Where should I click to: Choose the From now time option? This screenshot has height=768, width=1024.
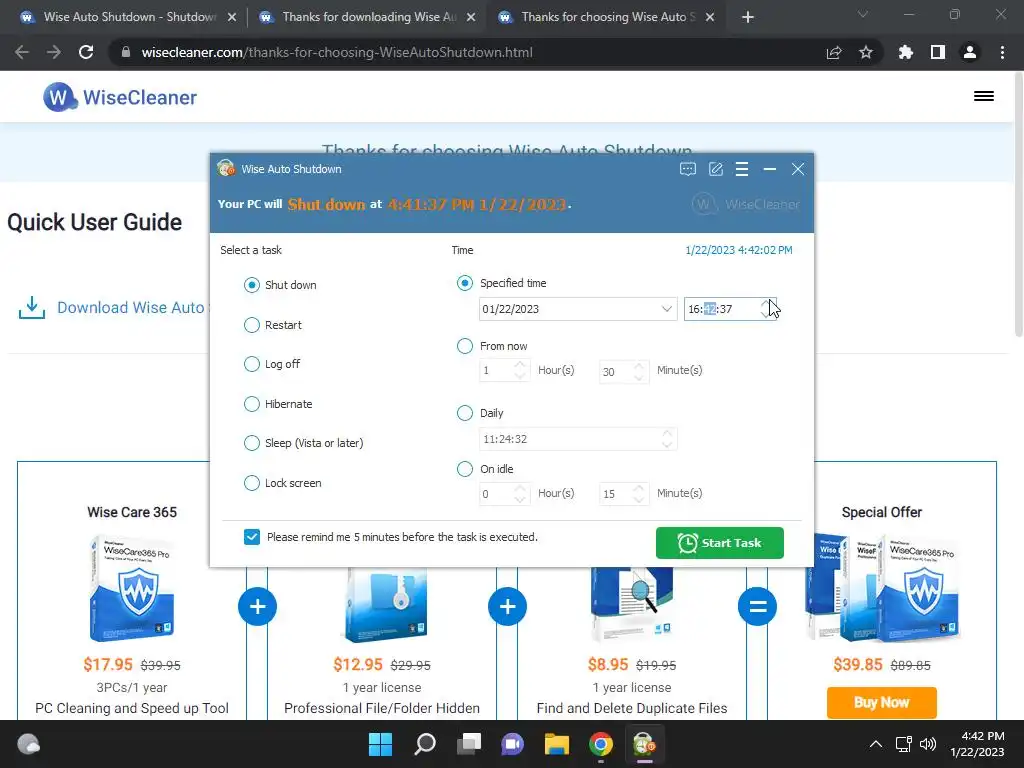465,345
